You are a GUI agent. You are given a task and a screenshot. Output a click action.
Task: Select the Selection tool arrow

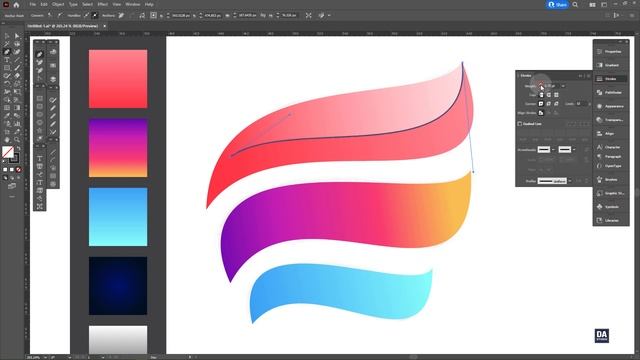pos(7,36)
